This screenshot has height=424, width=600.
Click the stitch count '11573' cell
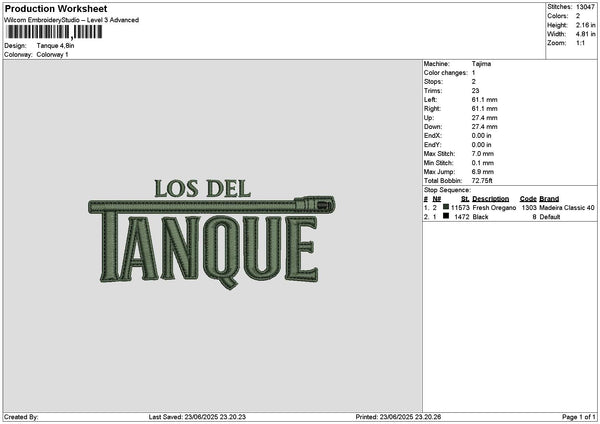(460, 207)
